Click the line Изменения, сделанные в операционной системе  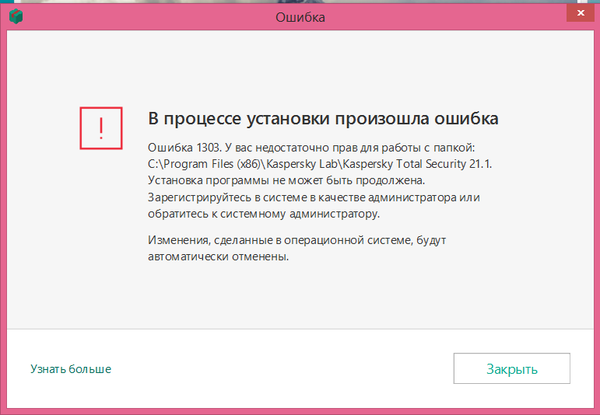coord(297,240)
